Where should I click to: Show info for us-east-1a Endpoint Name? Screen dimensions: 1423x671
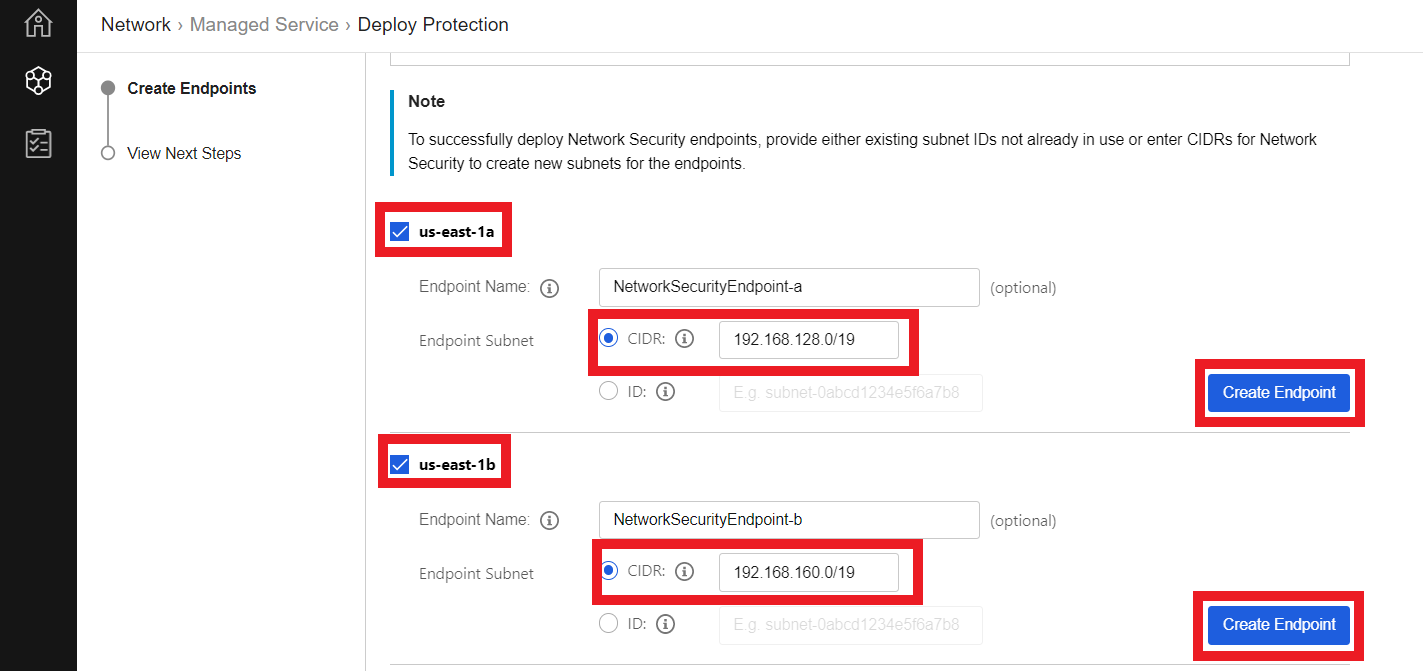click(549, 288)
